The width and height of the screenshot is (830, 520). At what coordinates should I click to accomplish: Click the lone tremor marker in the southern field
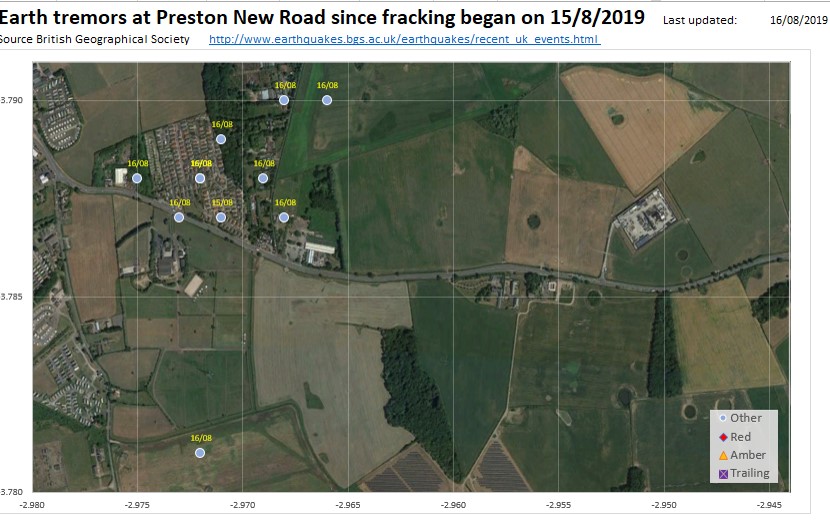pos(200,453)
